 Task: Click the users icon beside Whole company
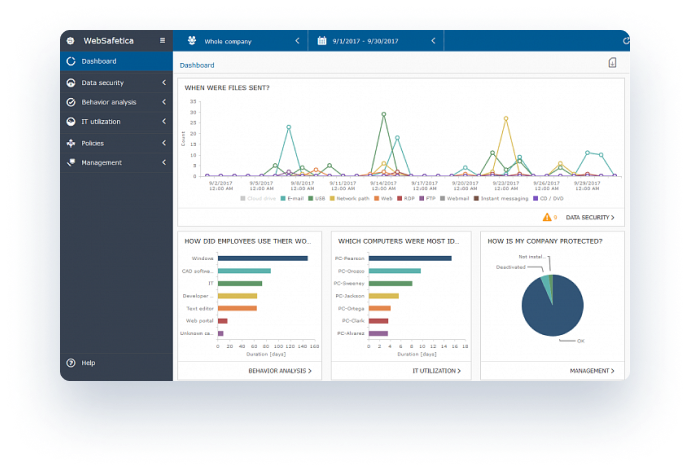pos(190,41)
